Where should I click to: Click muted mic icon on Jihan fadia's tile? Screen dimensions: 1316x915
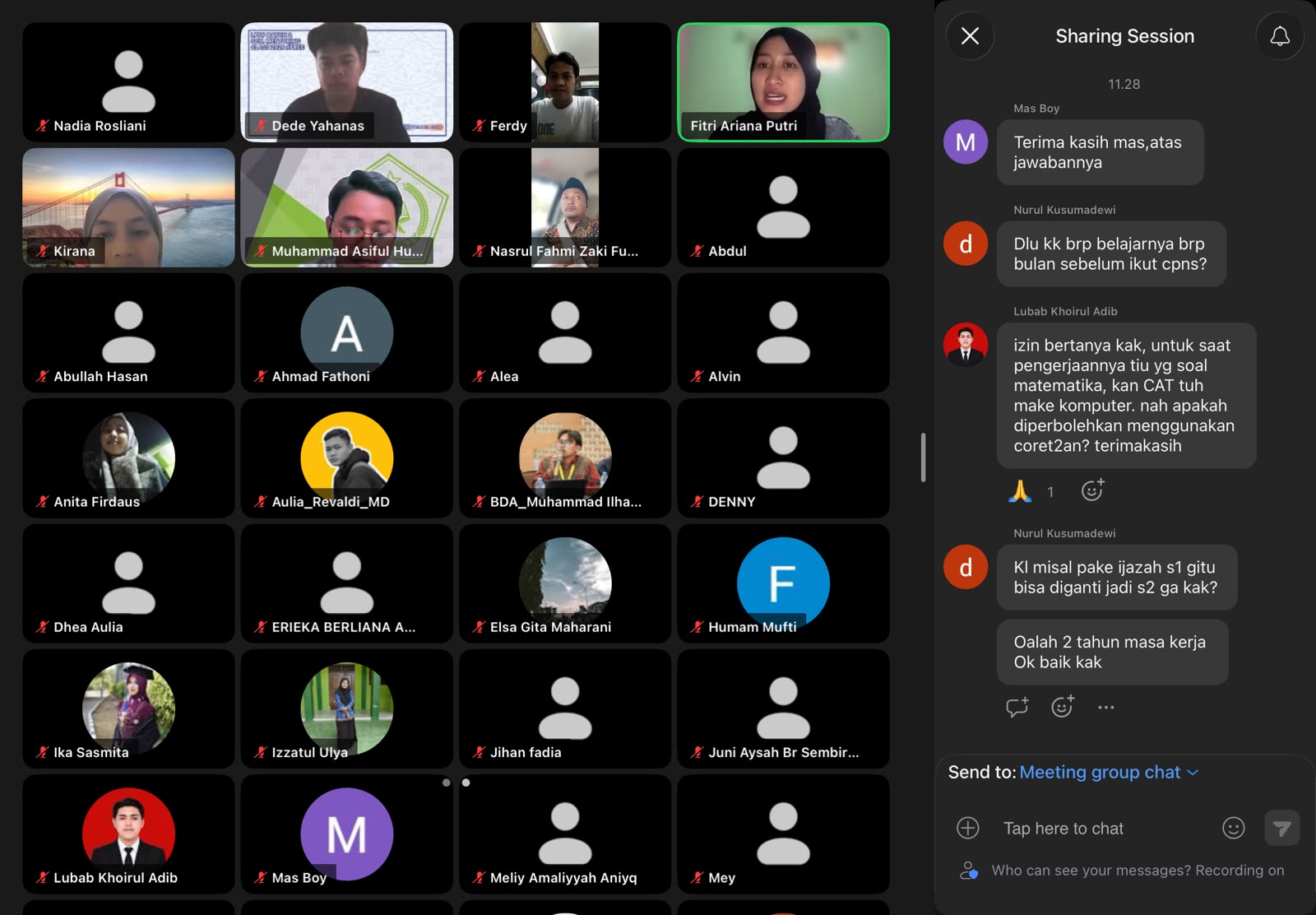pyautogui.click(x=479, y=752)
